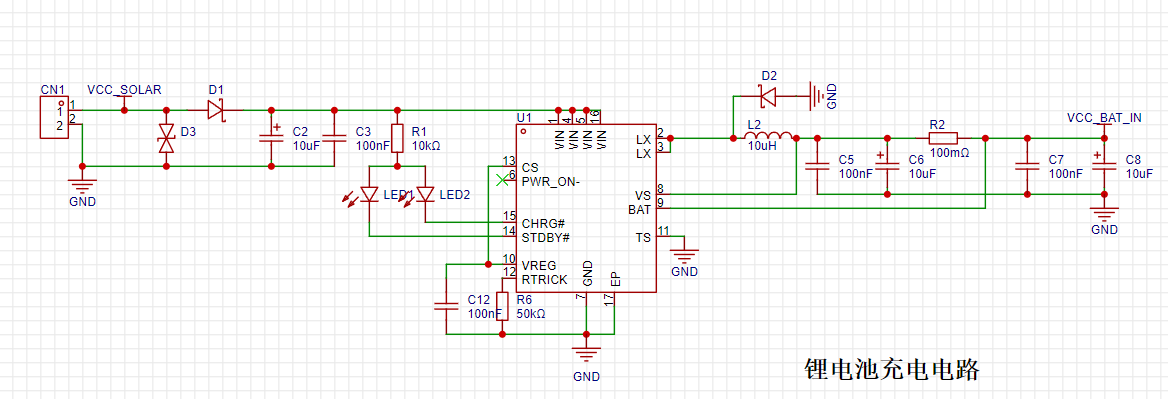Select the D3 TVS diode symbol
1168x399 pixels.
(166, 138)
